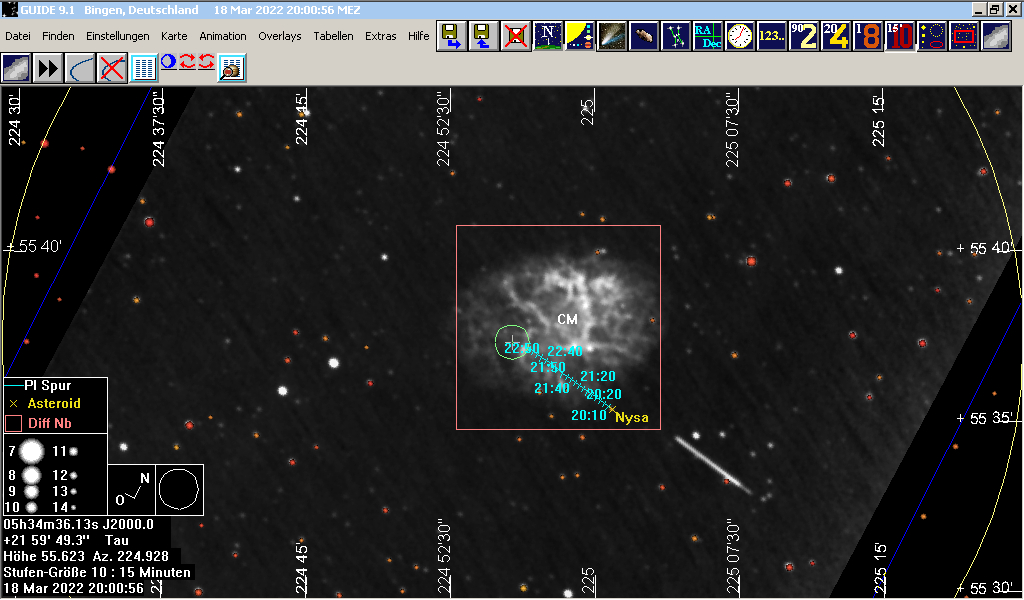Screen dimensions: 1024x600
Task: Expand the Animation menu
Action: [222, 36]
